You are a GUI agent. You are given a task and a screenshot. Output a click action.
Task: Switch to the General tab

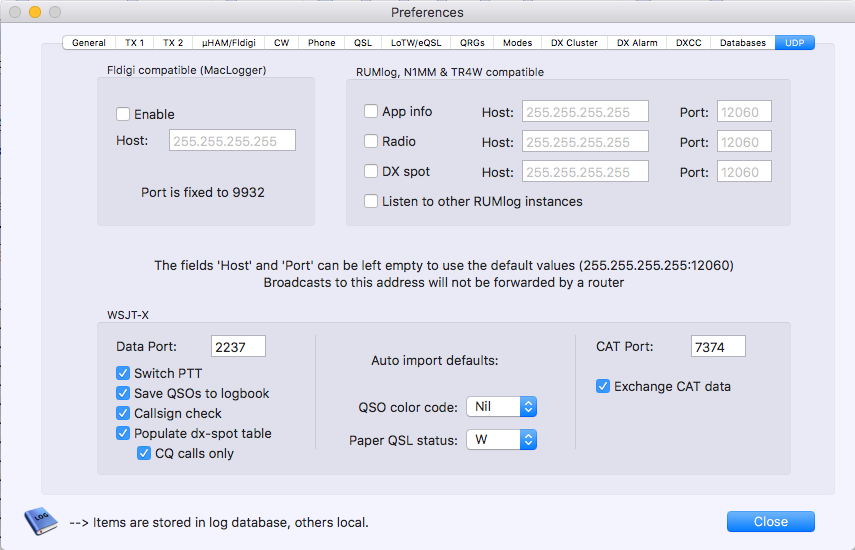(89, 43)
